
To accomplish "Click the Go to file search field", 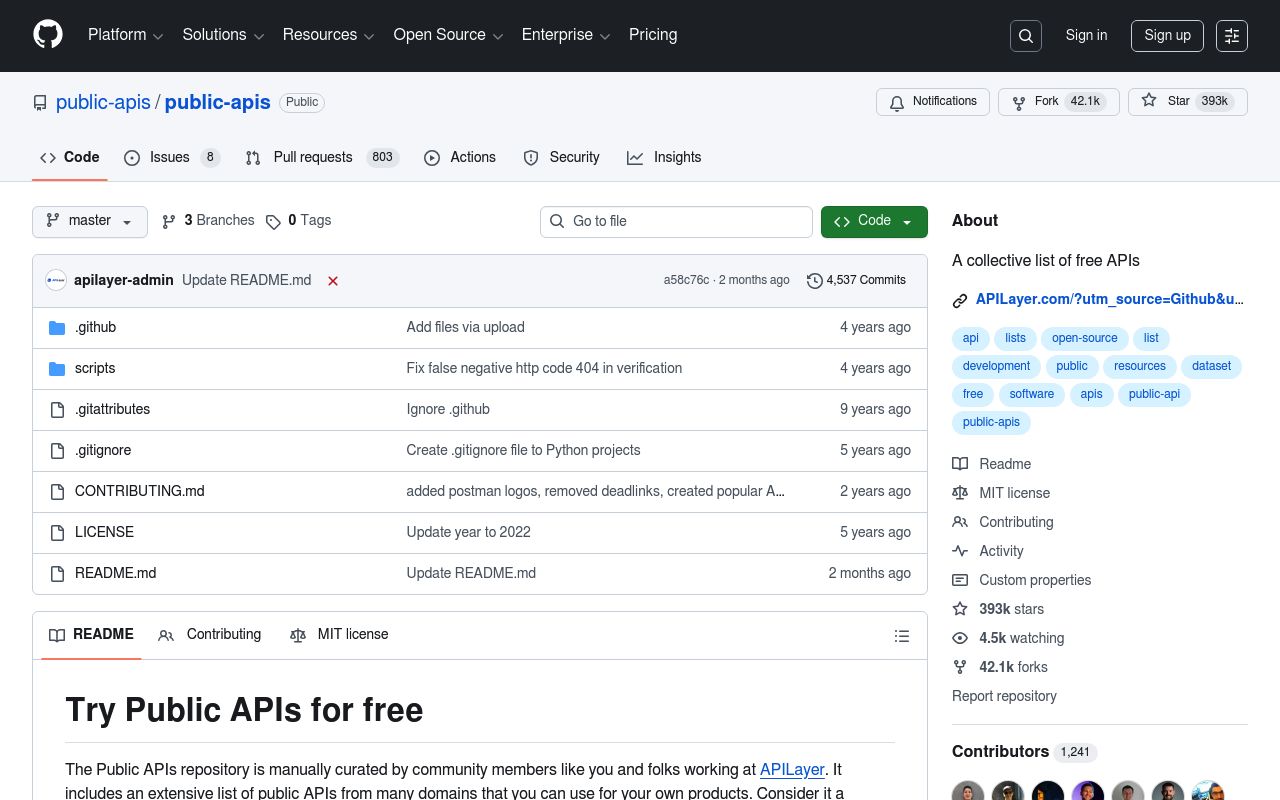I will tap(676, 221).
